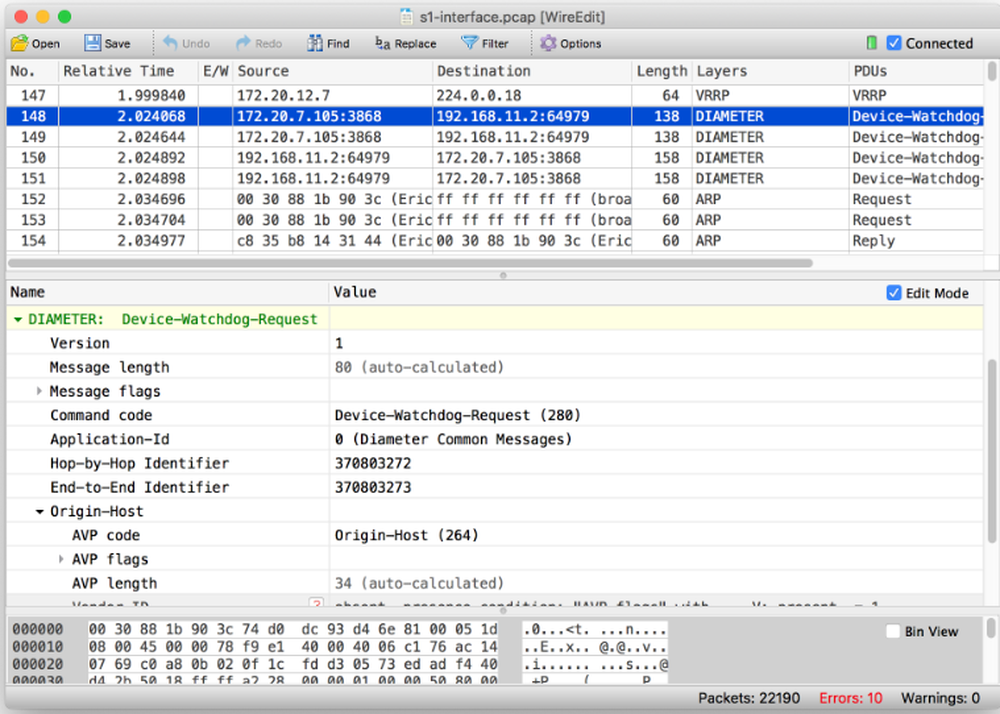Click the splitter handle between list and details
The height and width of the screenshot is (714, 1000).
tap(503, 275)
